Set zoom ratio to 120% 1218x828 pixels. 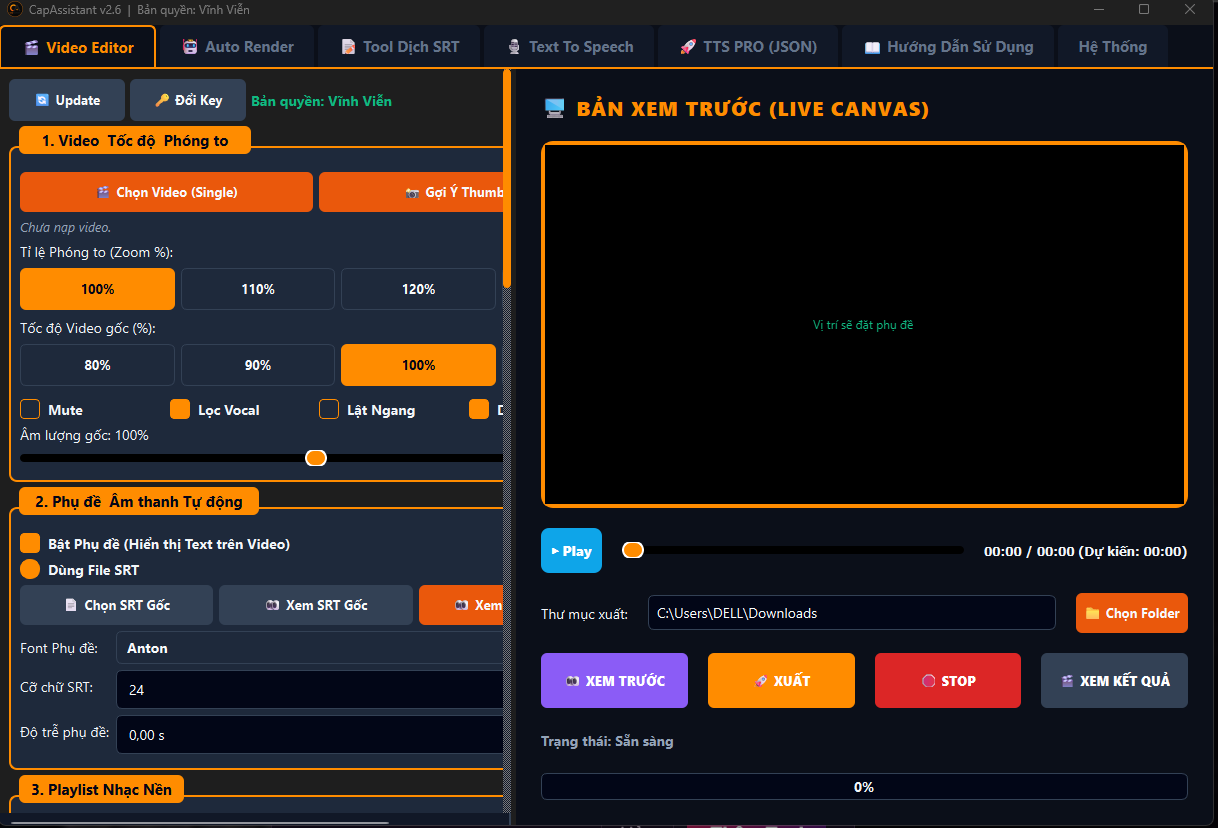tap(418, 289)
